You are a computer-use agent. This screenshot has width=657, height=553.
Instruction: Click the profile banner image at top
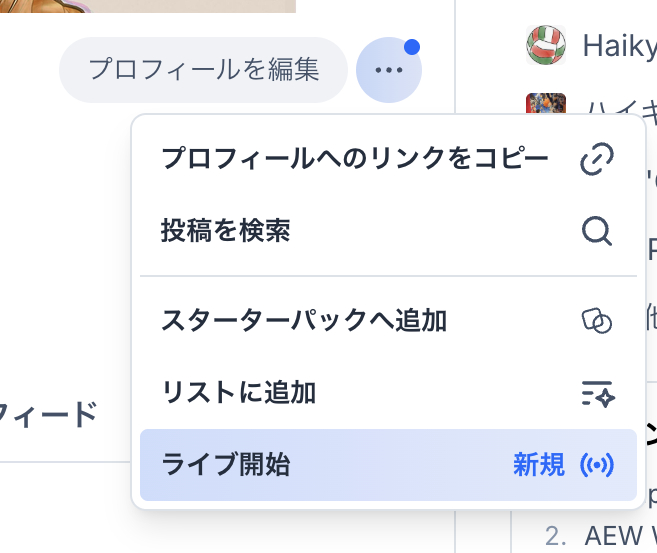148,6
